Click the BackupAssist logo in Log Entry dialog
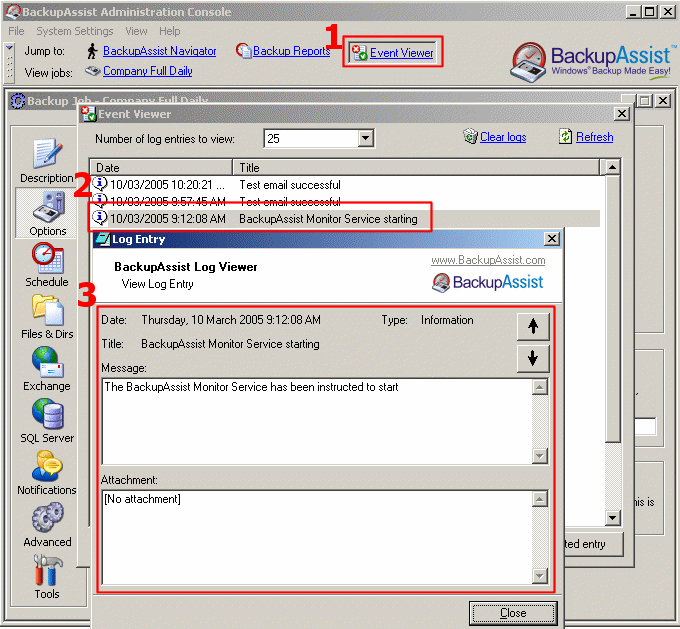This screenshot has height=629, width=680. tap(487, 282)
